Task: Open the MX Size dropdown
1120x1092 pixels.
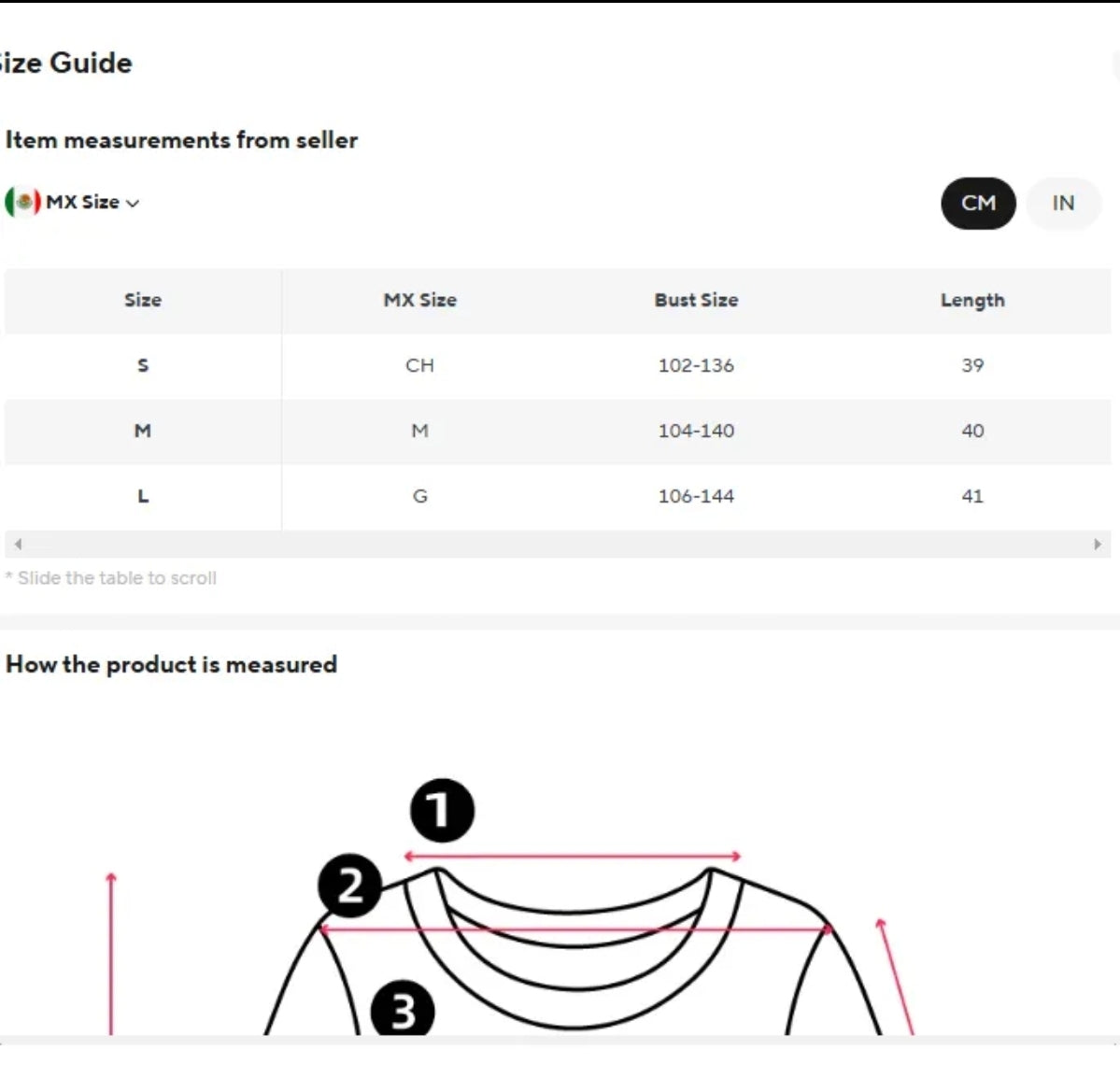Action: (82, 202)
